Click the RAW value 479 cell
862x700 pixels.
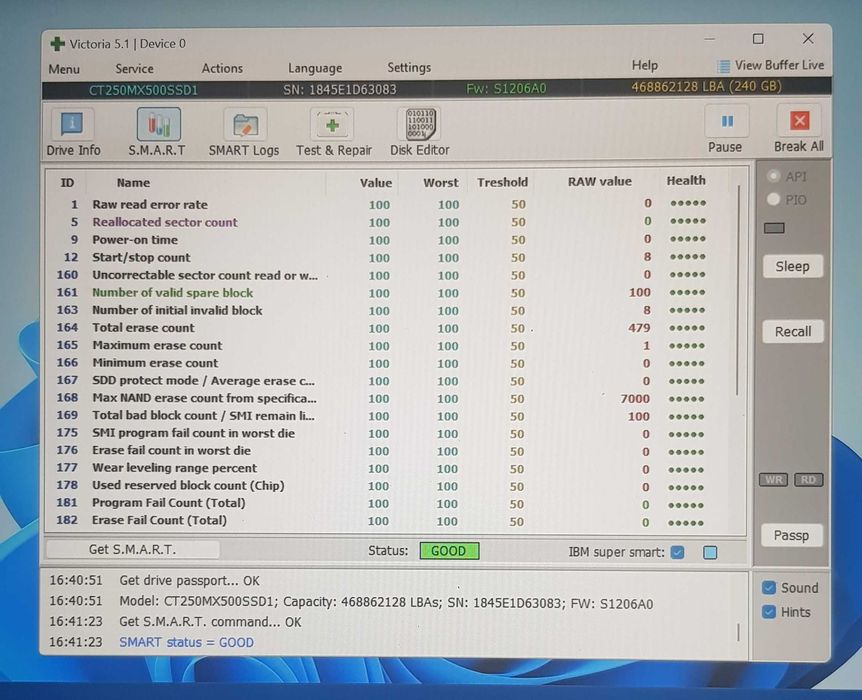pos(639,328)
